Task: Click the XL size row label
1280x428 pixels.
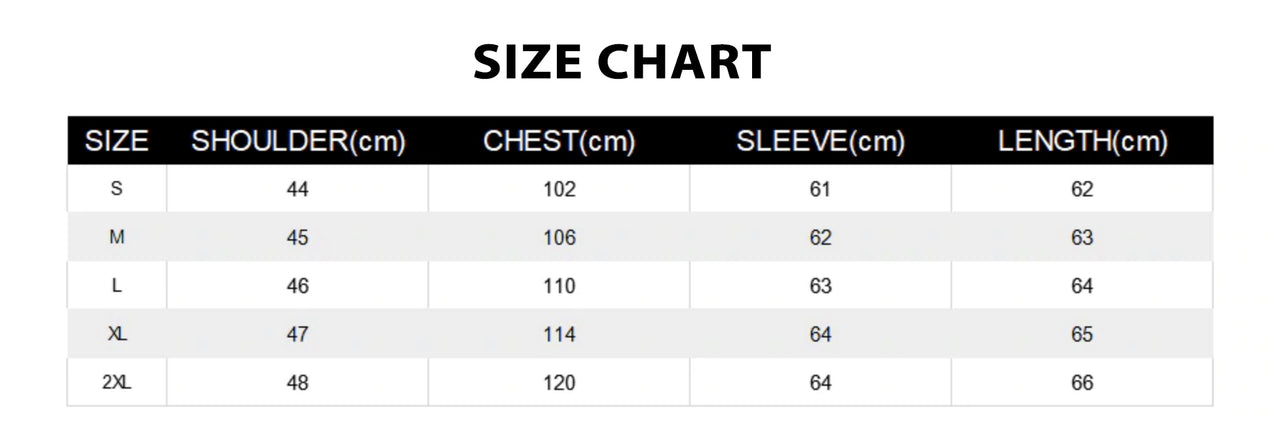Action: point(117,334)
